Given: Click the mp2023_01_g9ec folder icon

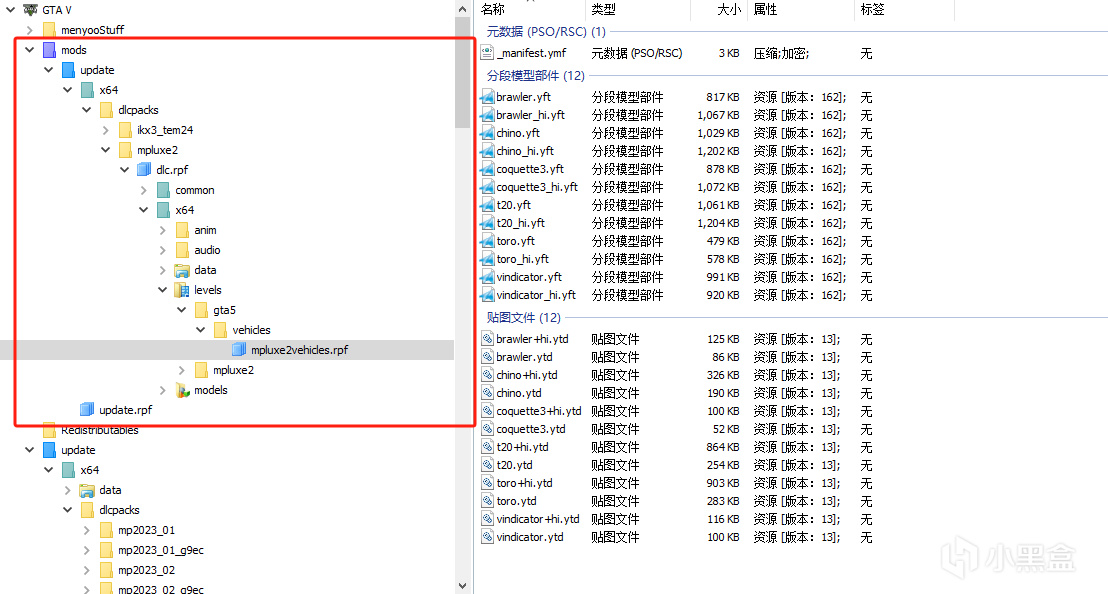Looking at the screenshot, I should click(106, 550).
